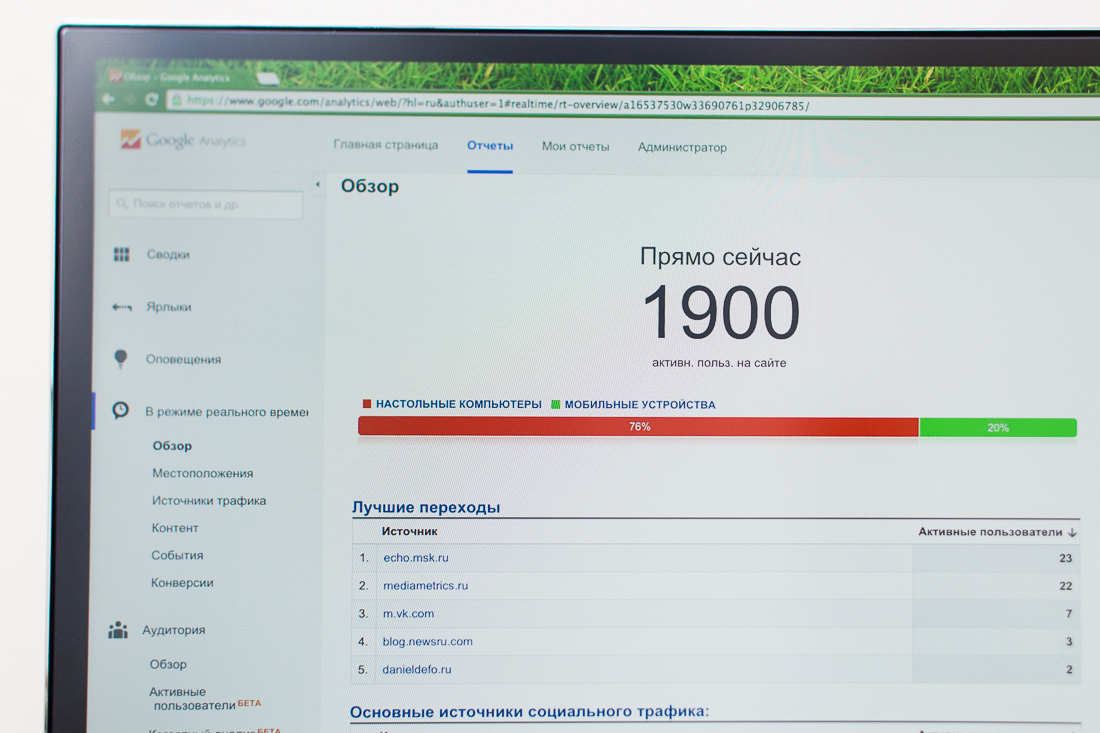The width and height of the screenshot is (1100, 733).
Task: Open Контент report
Action: tap(175, 528)
